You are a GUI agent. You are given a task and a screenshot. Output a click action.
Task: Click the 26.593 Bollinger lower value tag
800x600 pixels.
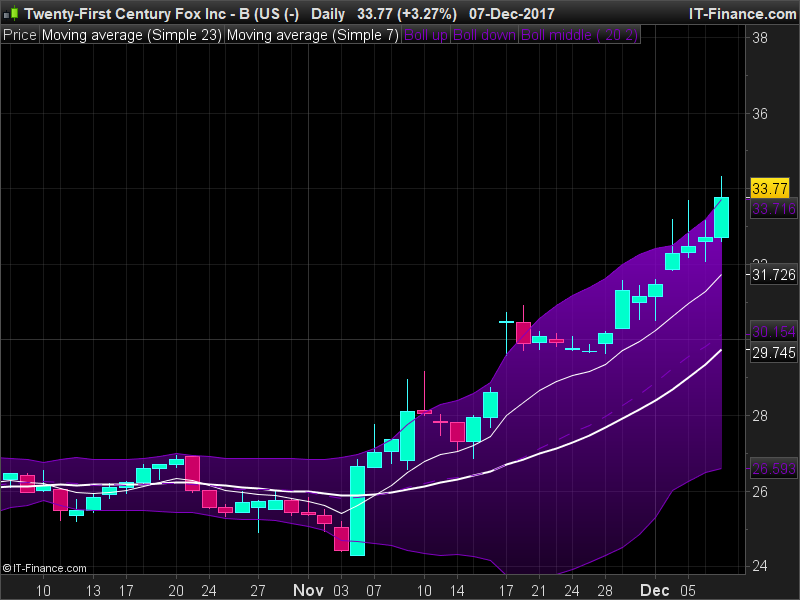click(773, 468)
